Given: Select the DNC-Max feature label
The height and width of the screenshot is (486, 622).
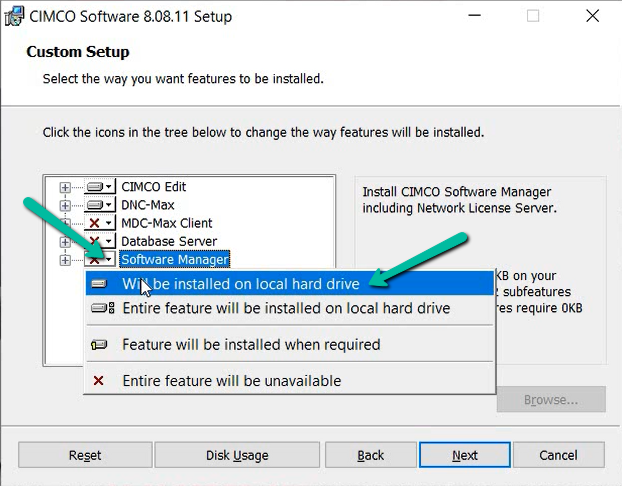Looking at the screenshot, I should pos(148,205).
